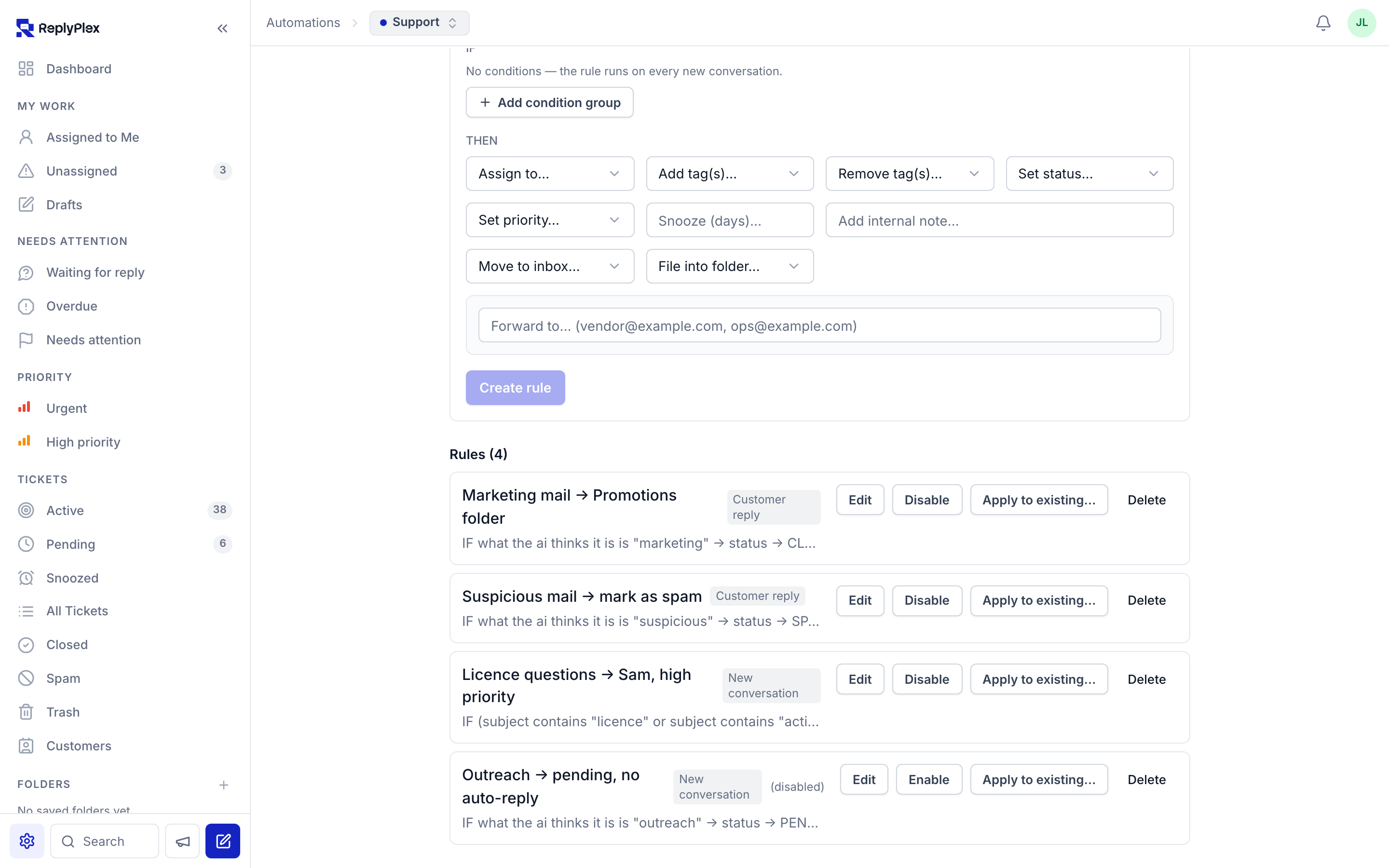
Task: Disable the Marketing mail rule
Action: [927, 500]
